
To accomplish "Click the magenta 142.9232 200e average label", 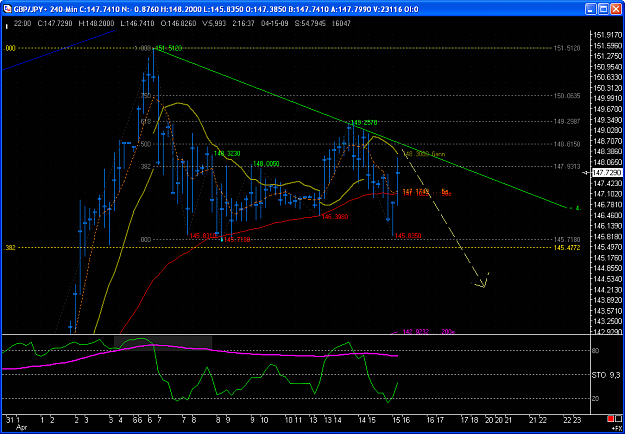I will click(x=428, y=332).
